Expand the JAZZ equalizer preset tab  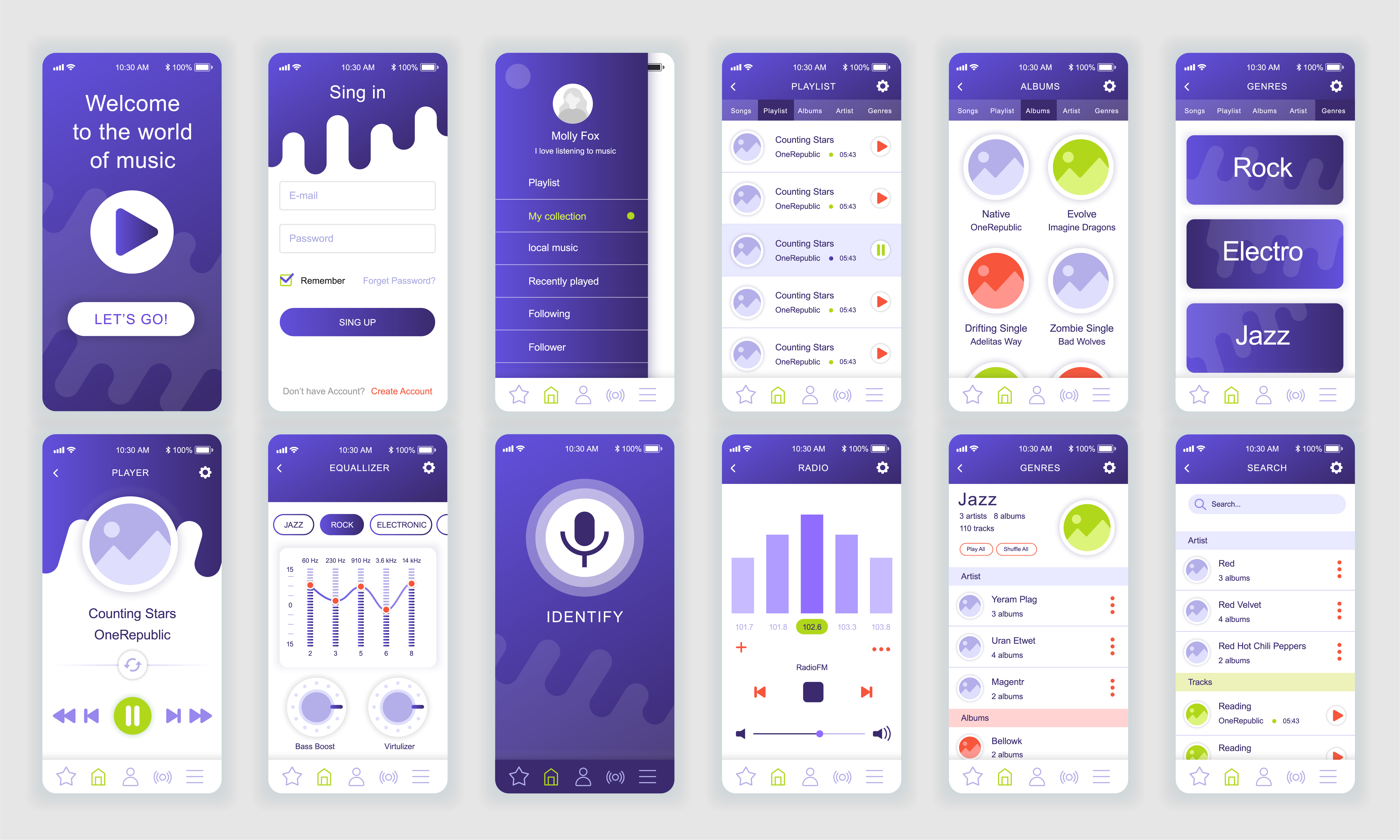click(294, 525)
